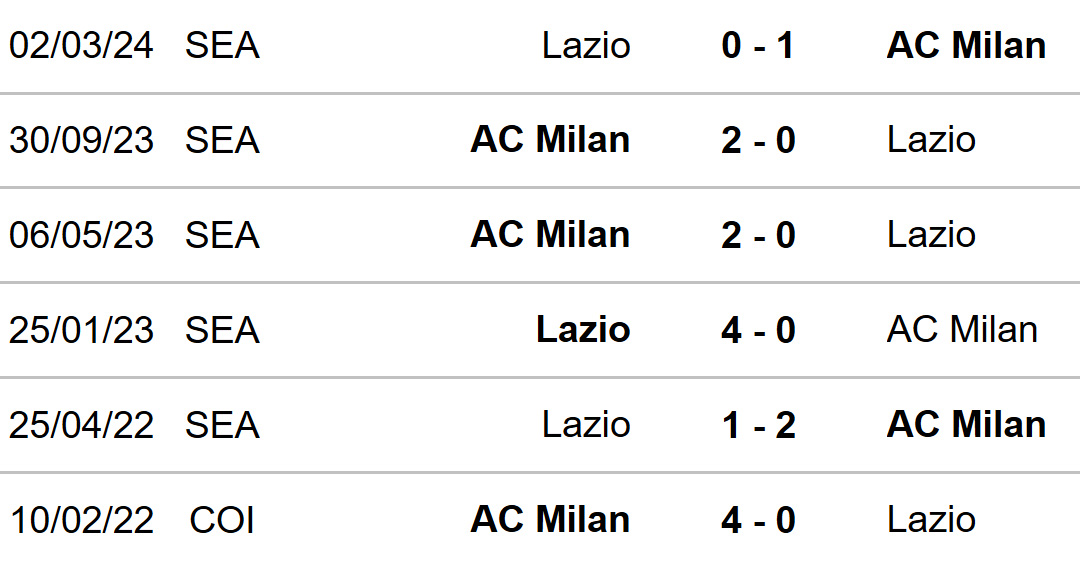Select AC Milan away team on 25/01/23
Screen dimensions: 1080x562
point(962,330)
